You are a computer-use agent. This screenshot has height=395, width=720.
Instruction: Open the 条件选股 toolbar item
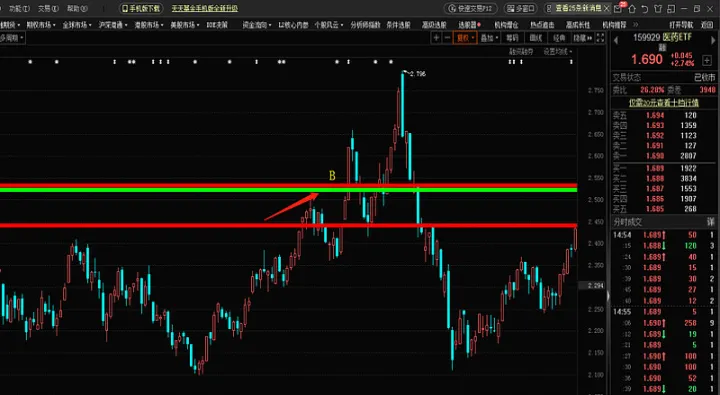(x=398, y=25)
